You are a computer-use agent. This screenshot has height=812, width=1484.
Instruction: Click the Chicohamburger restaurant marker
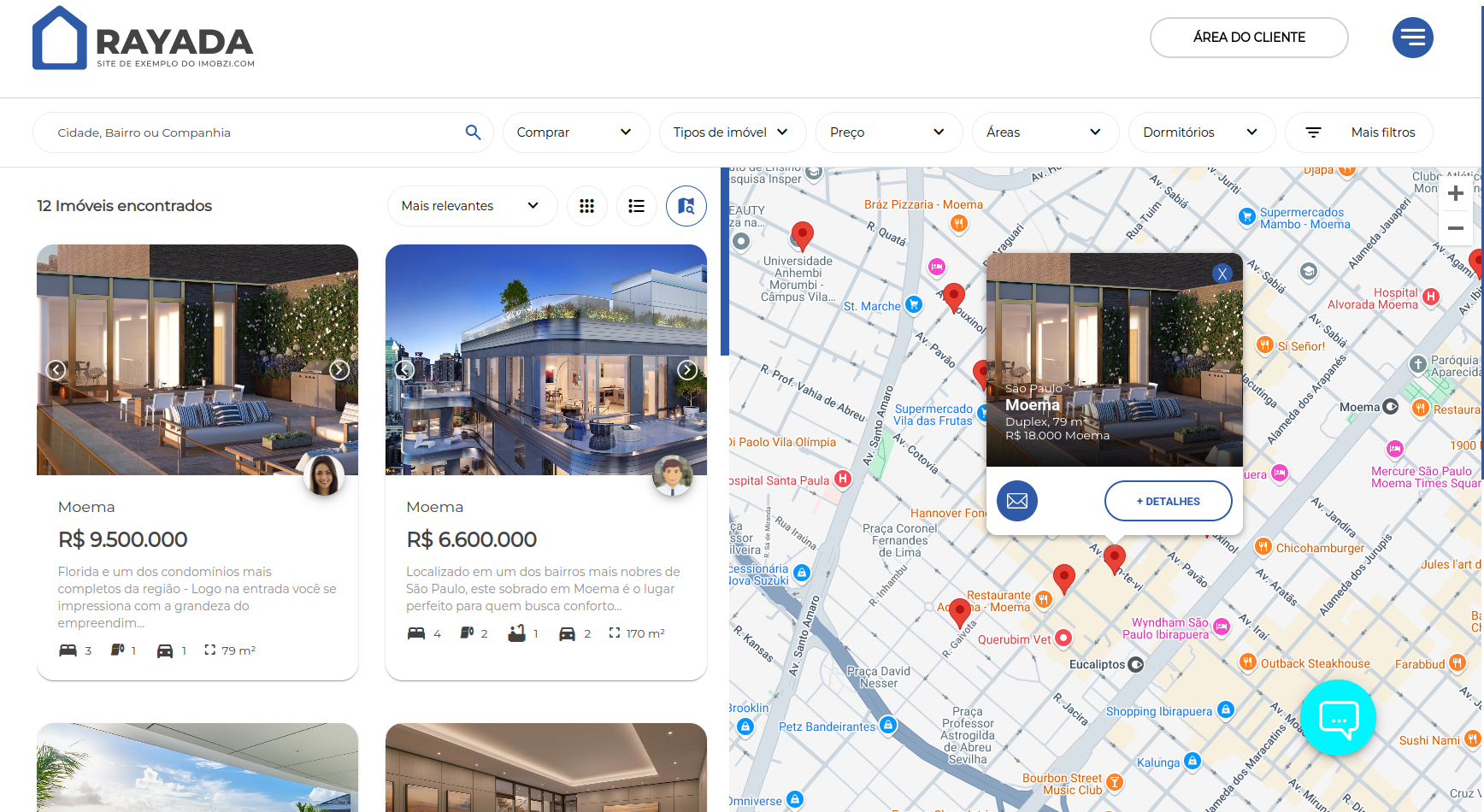[x=1263, y=546]
